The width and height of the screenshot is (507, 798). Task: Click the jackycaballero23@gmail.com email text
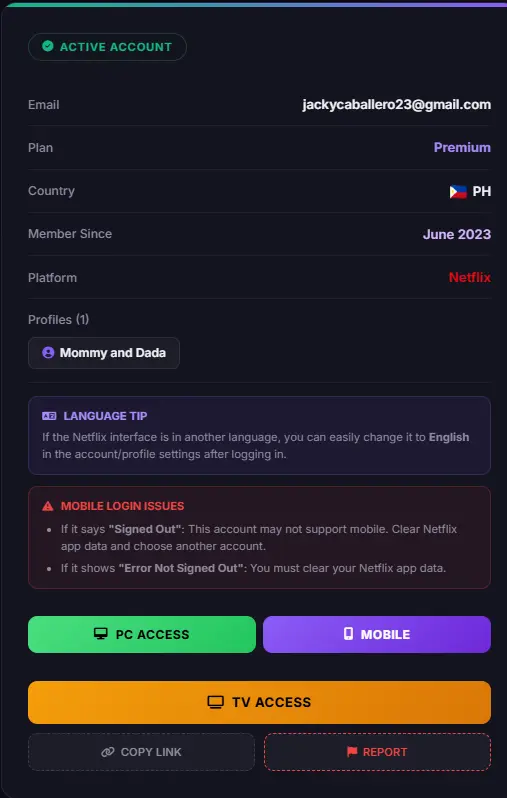pos(397,105)
